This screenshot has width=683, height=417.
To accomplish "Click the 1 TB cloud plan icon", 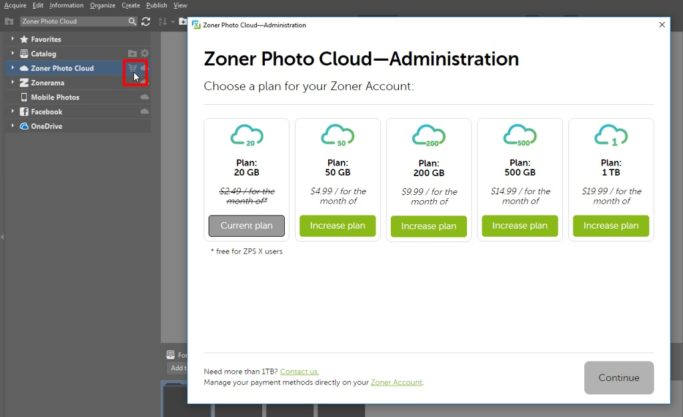I will 611,135.
